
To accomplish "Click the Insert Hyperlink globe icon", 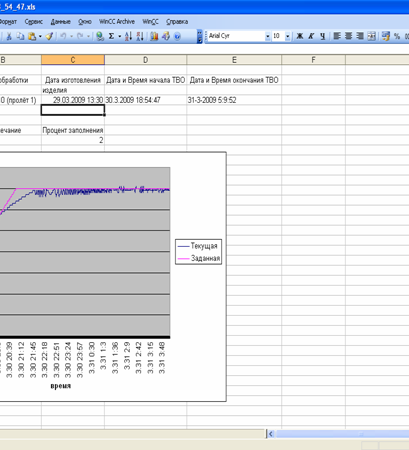I will click(x=100, y=36).
